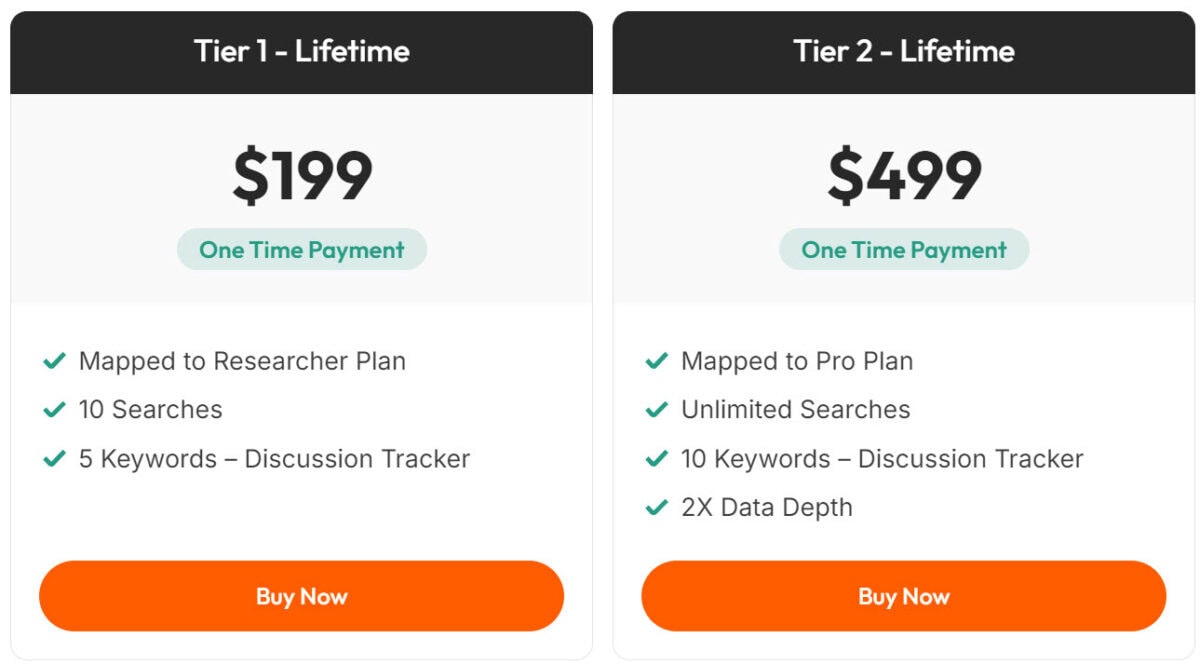Select the 2X Data Depth feature text
This screenshot has height=664, width=1200.
(764, 508)
